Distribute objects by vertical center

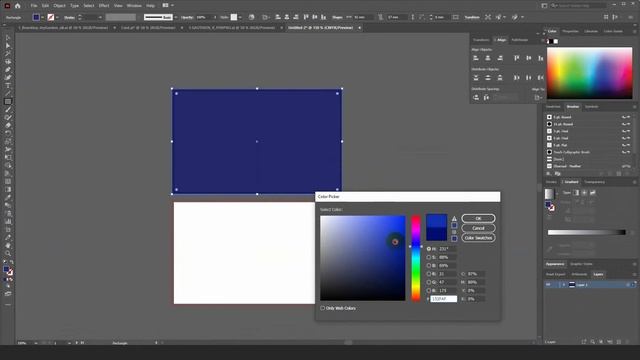488,78
